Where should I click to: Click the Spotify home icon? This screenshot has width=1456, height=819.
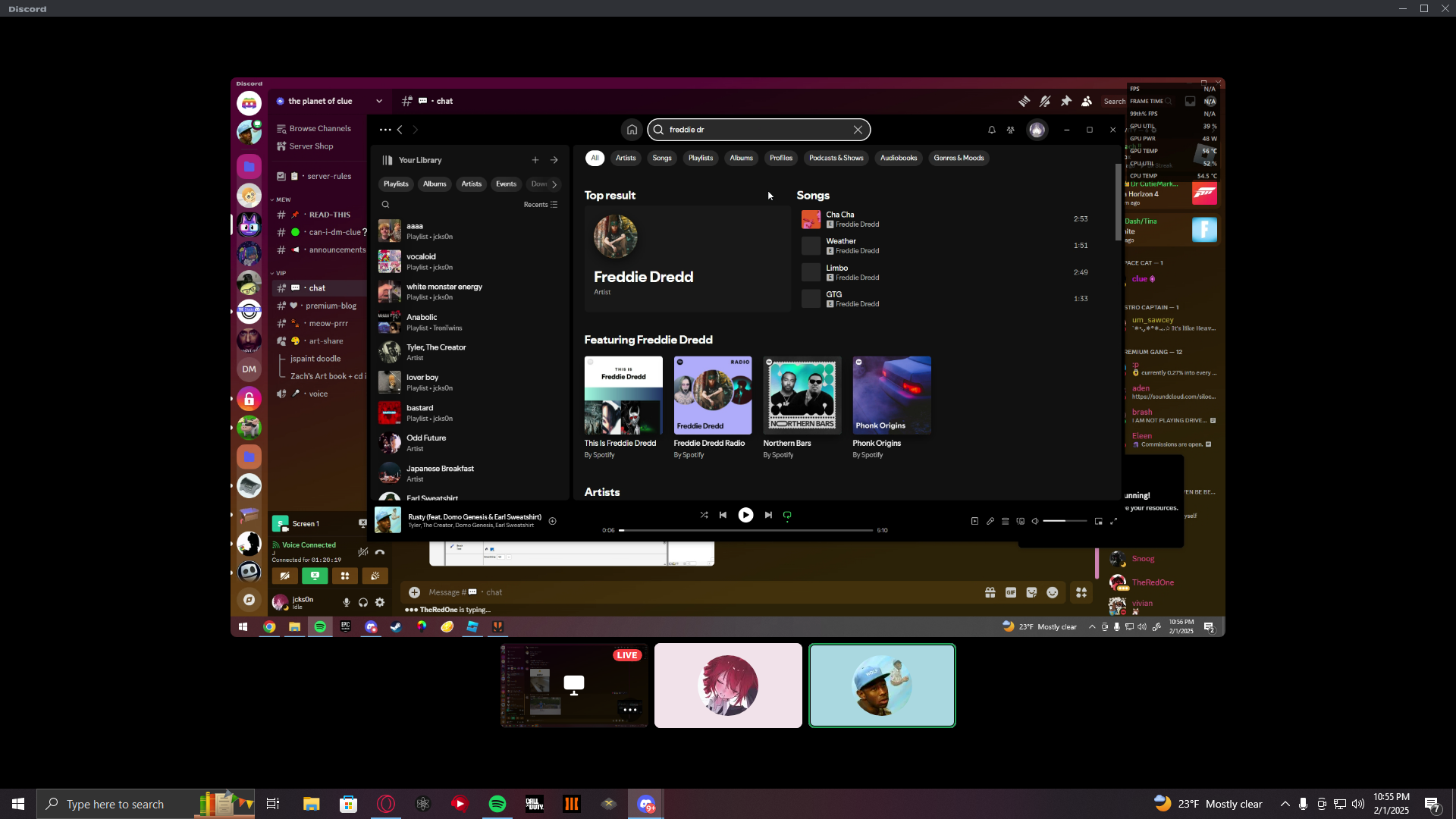tap(632, 130)
